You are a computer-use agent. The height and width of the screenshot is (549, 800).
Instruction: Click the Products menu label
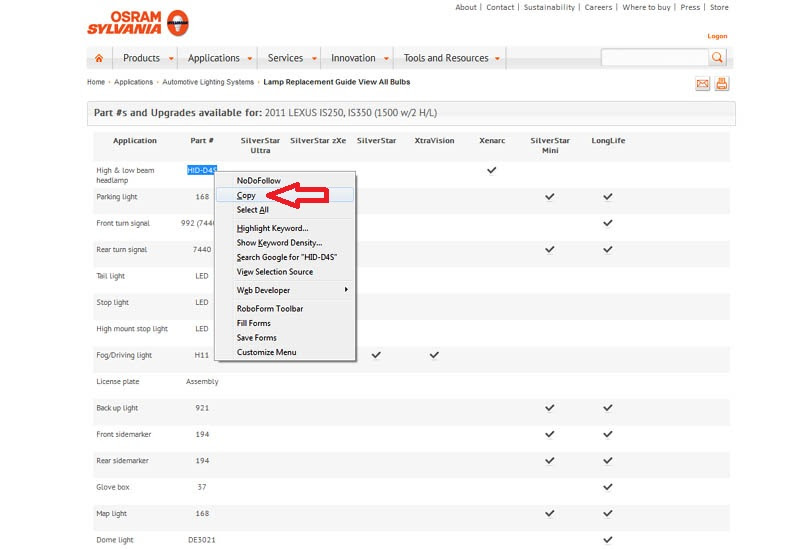[x=141, y=58]
